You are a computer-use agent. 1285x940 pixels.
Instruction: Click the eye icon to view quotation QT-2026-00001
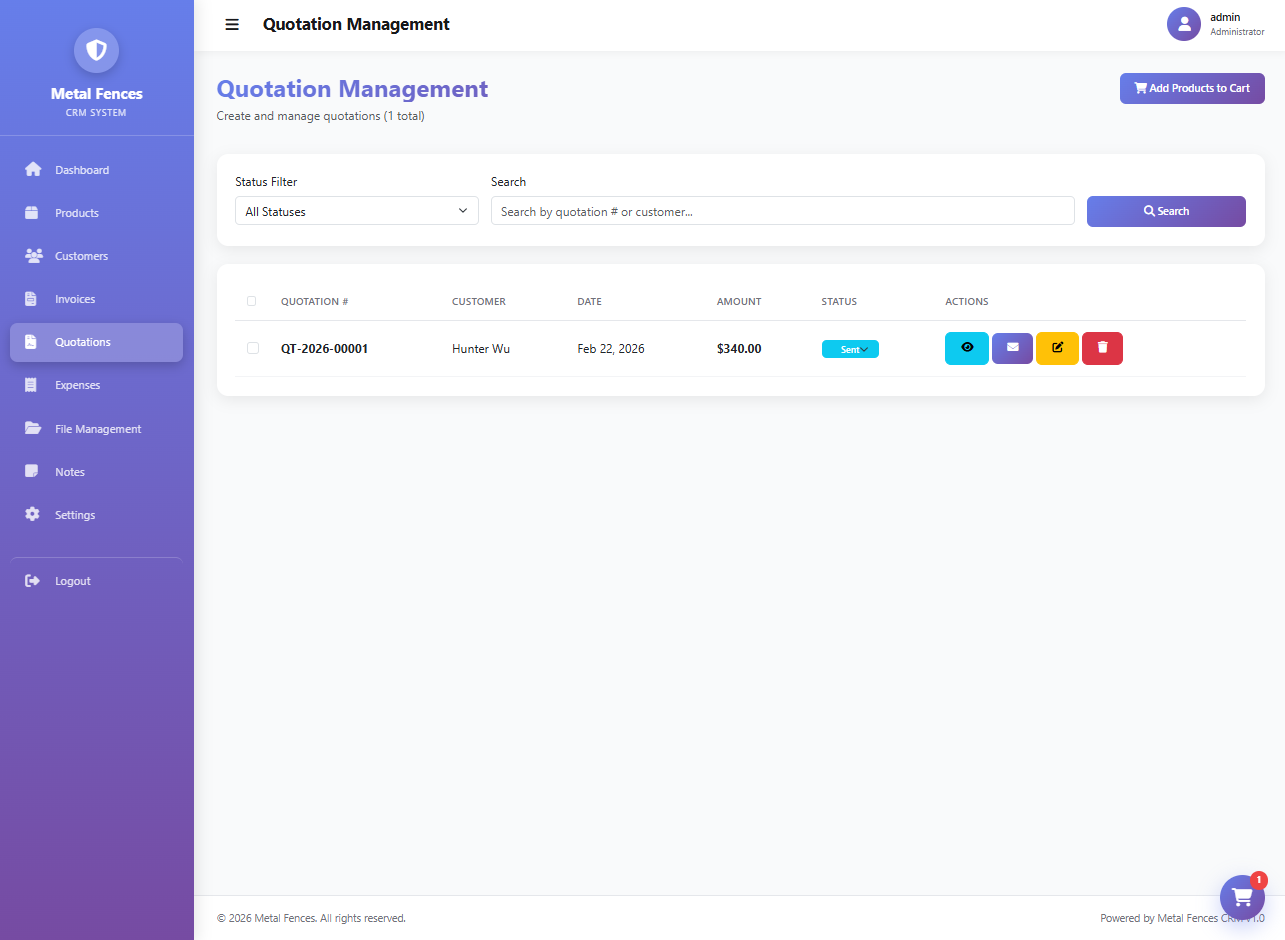click(x=966, y=348)
